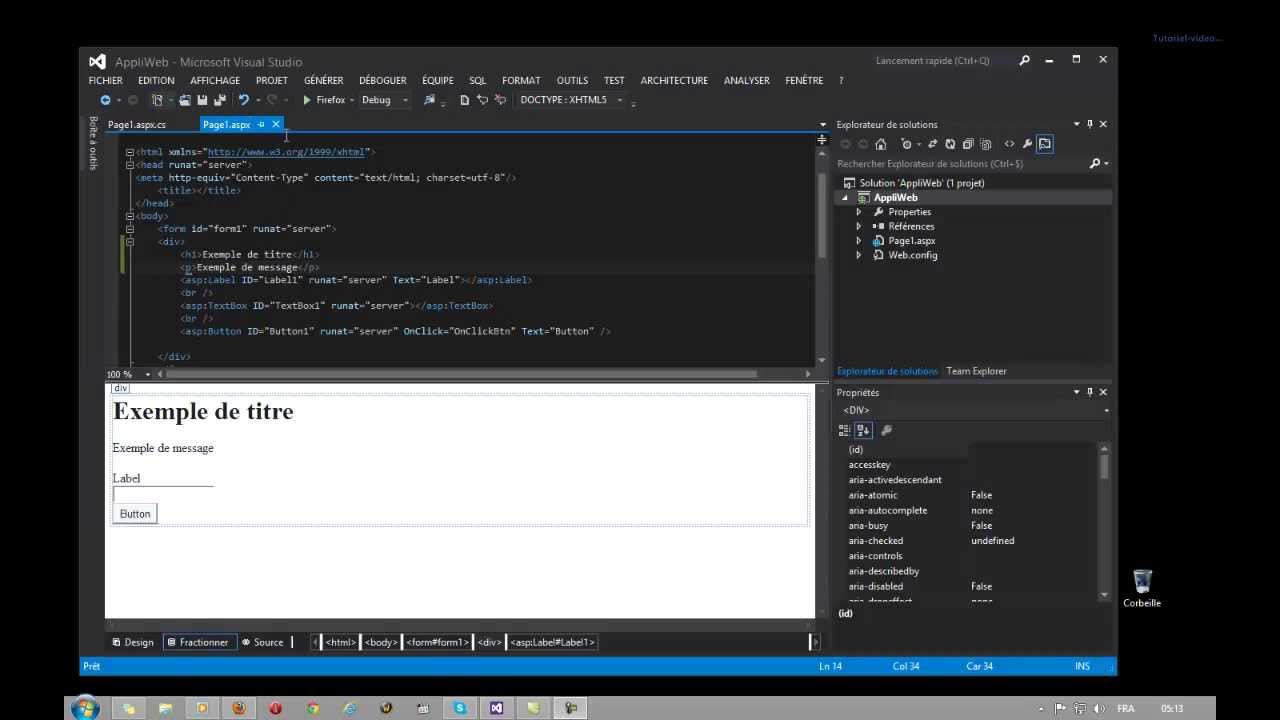Image resolution: width=1280 pixels, height=720 pixels.
Task: Expand the Web.config node
Action: [859, 255]
